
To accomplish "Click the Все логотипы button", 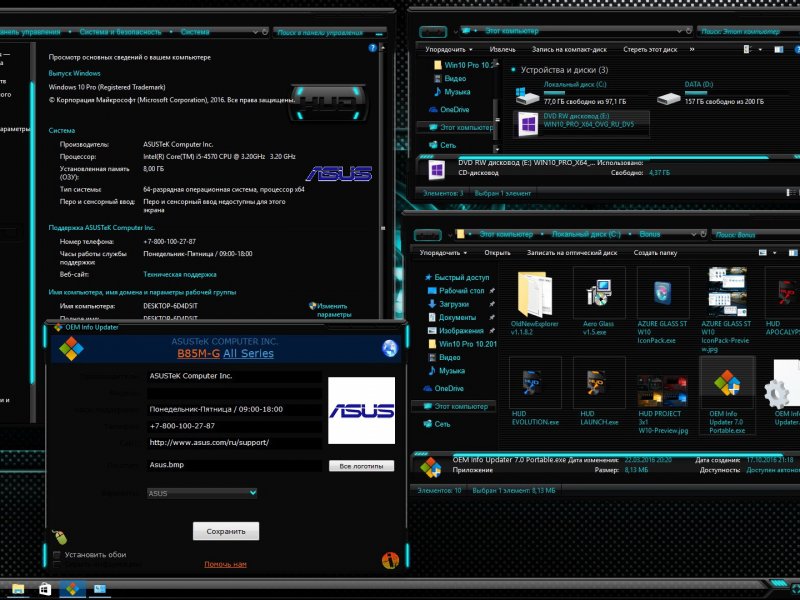I will click(361, 466).
